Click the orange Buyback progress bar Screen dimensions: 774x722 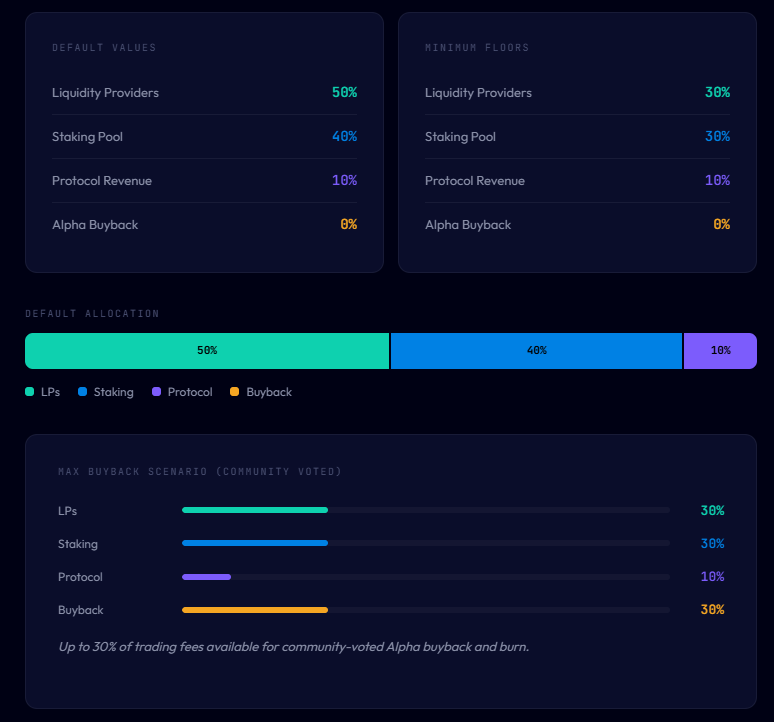(255, 610)
